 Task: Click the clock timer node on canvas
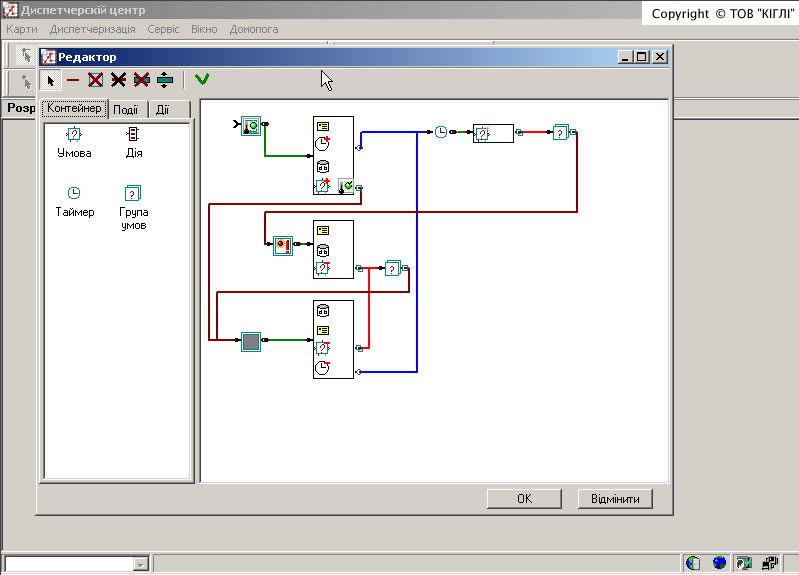(441, 131)
